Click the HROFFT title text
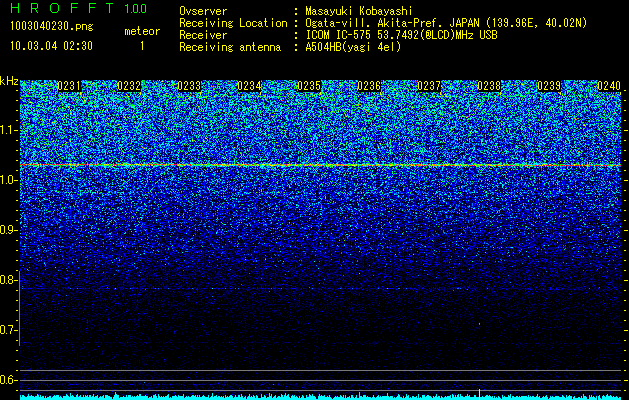Viewport: 629px width, 400px height. 62,8
